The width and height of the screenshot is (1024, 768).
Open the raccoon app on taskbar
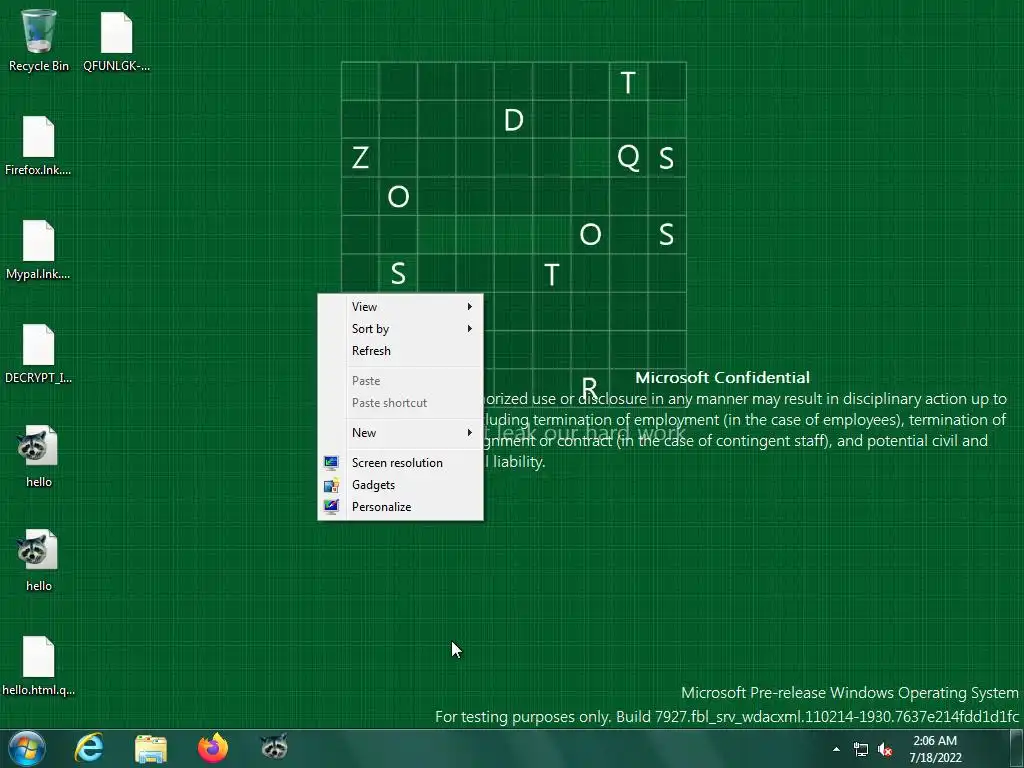click(274, 746)
